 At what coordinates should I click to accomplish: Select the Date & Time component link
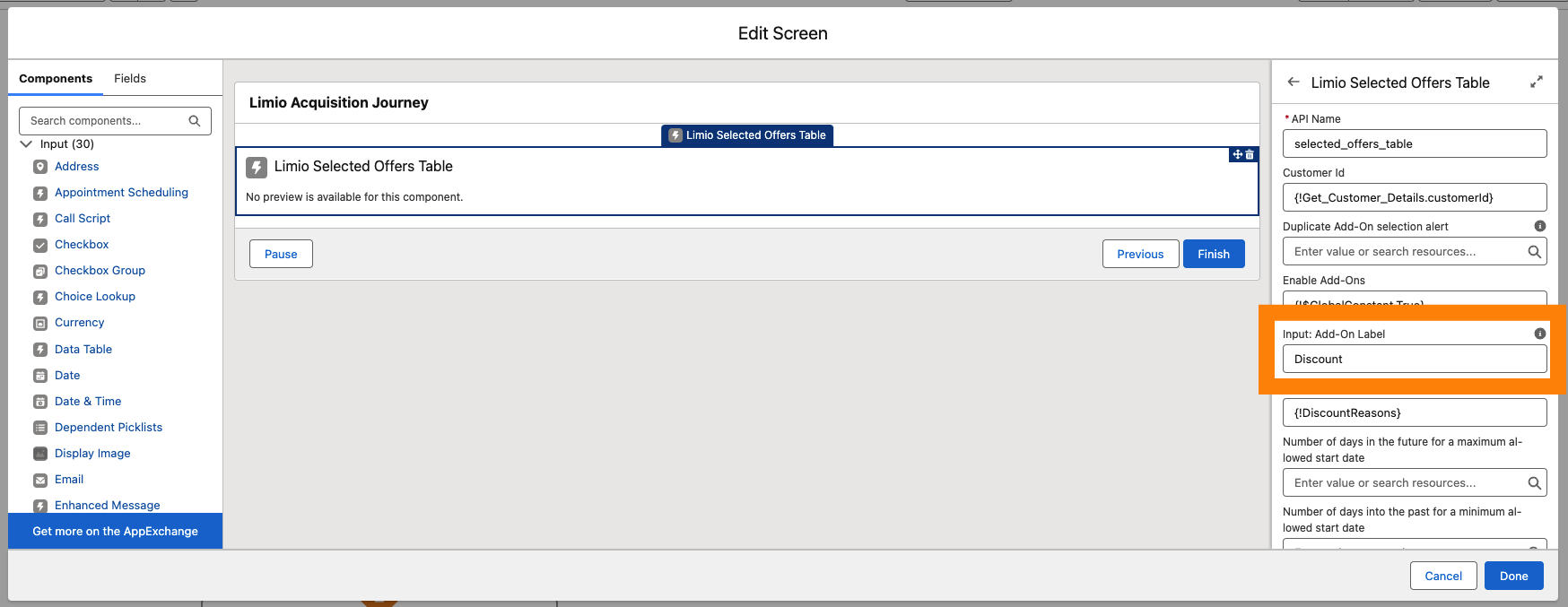[x=88, y=402]
